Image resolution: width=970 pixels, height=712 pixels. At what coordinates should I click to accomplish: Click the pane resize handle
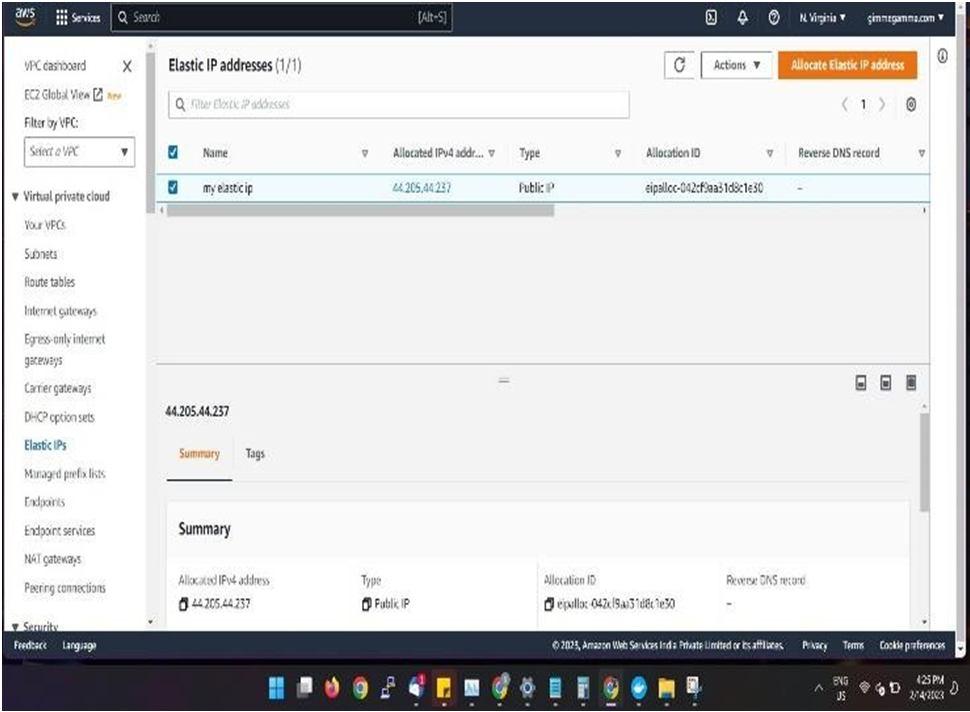tap(504, 380)
